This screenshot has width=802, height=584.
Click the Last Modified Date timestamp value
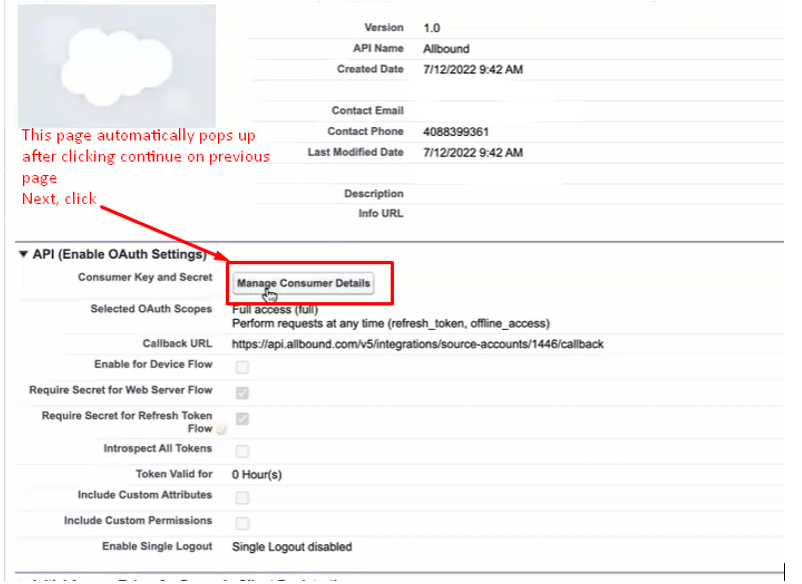[473, 153]
